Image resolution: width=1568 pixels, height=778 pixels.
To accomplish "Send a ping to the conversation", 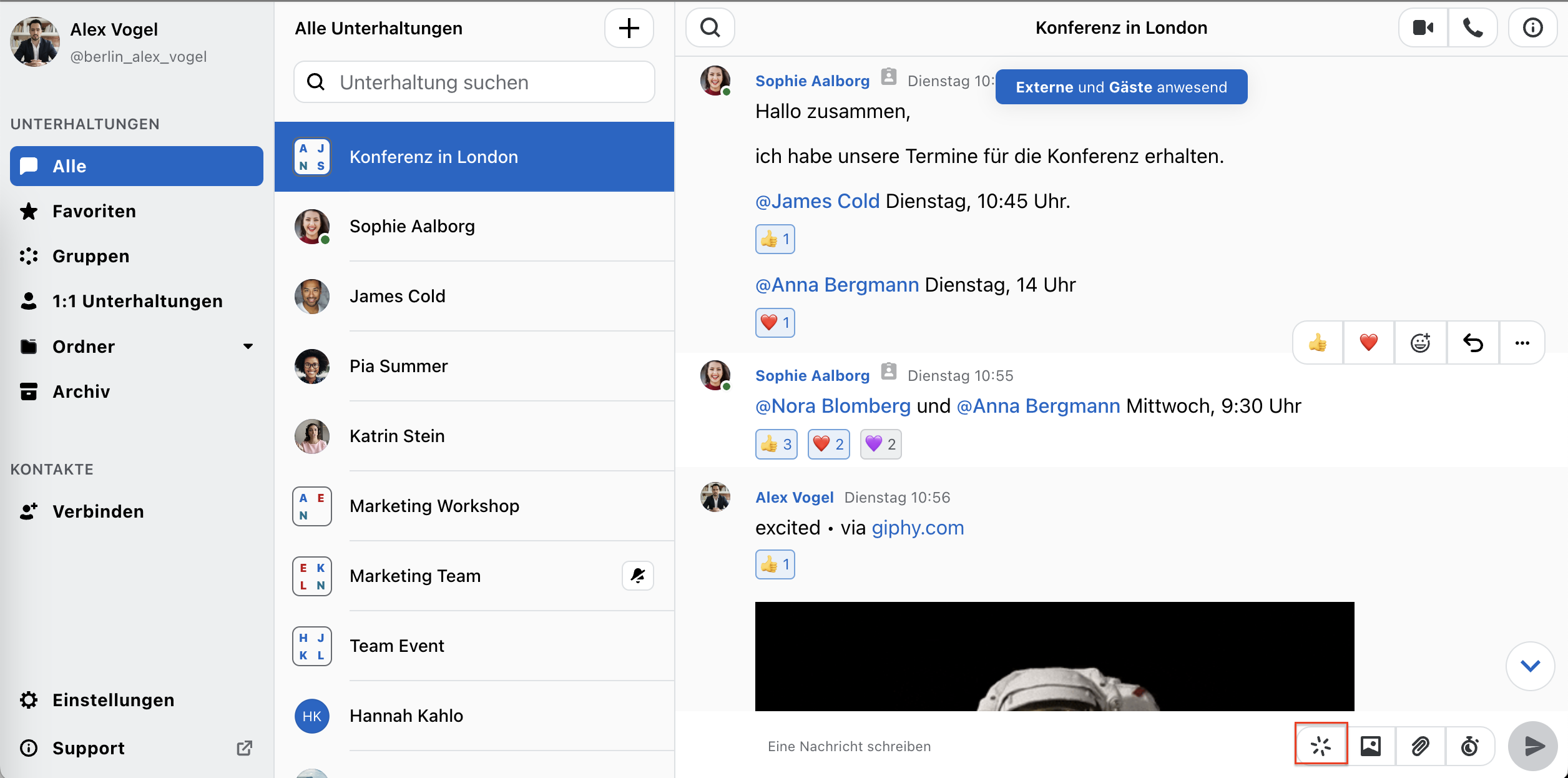I will pos(1321,746).
